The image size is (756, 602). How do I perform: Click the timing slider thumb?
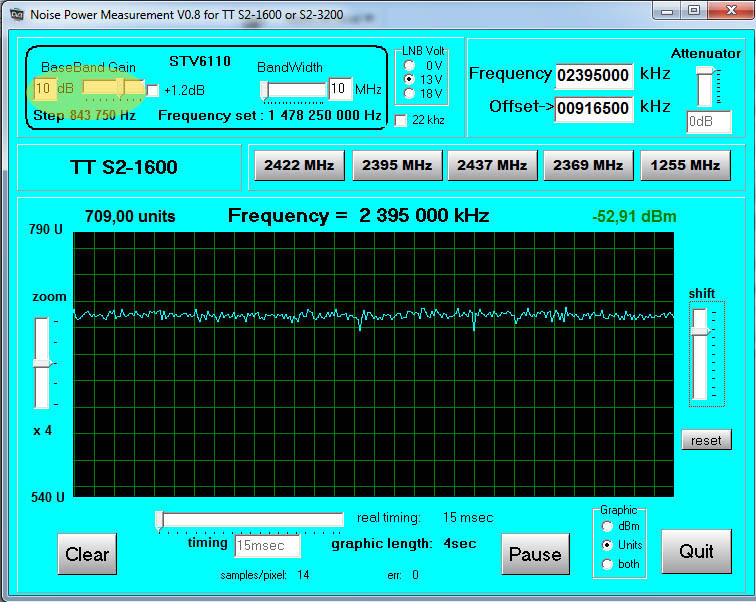tap(160, 521)
